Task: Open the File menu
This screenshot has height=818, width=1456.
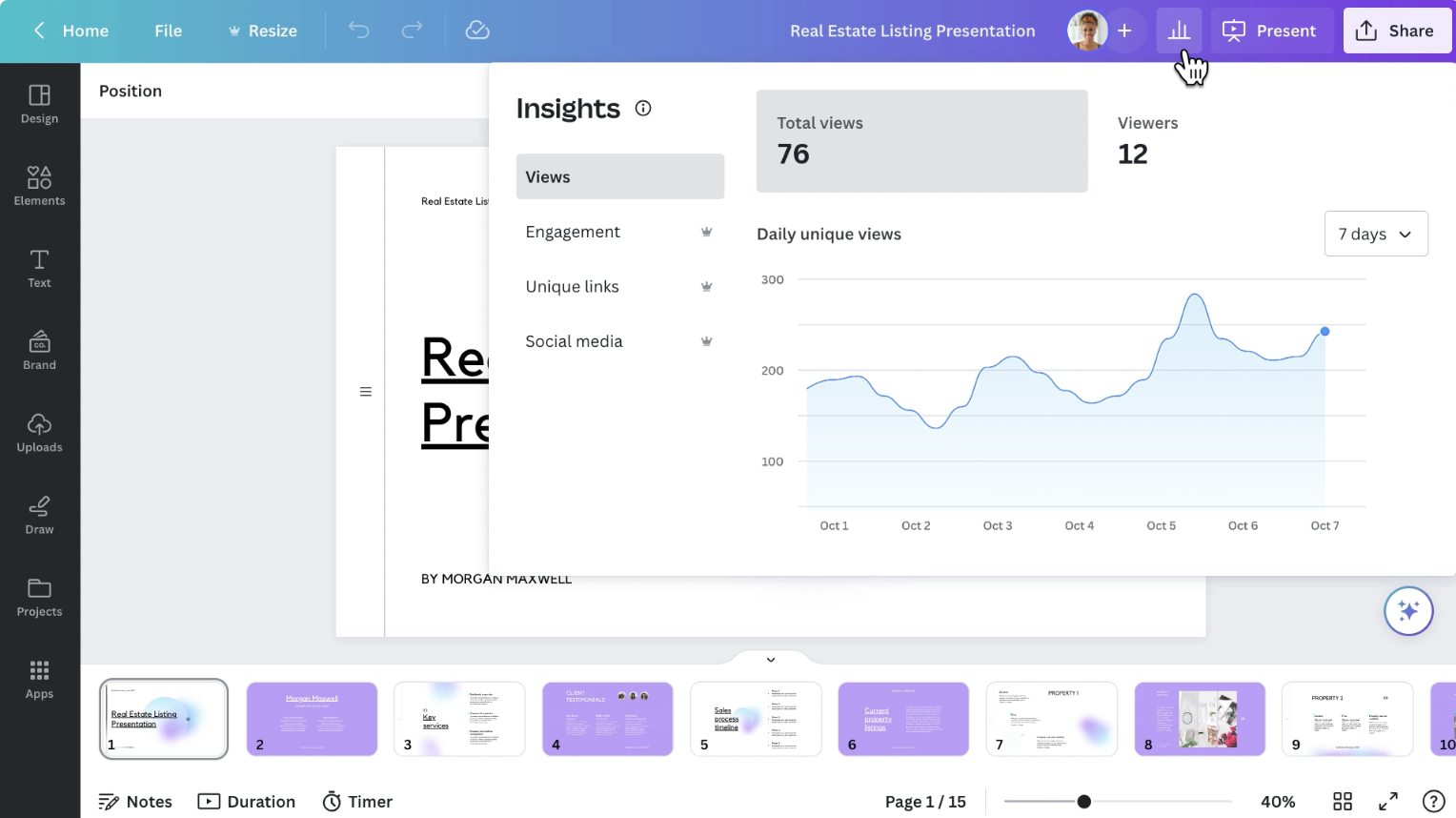Action: click(168, 31)
